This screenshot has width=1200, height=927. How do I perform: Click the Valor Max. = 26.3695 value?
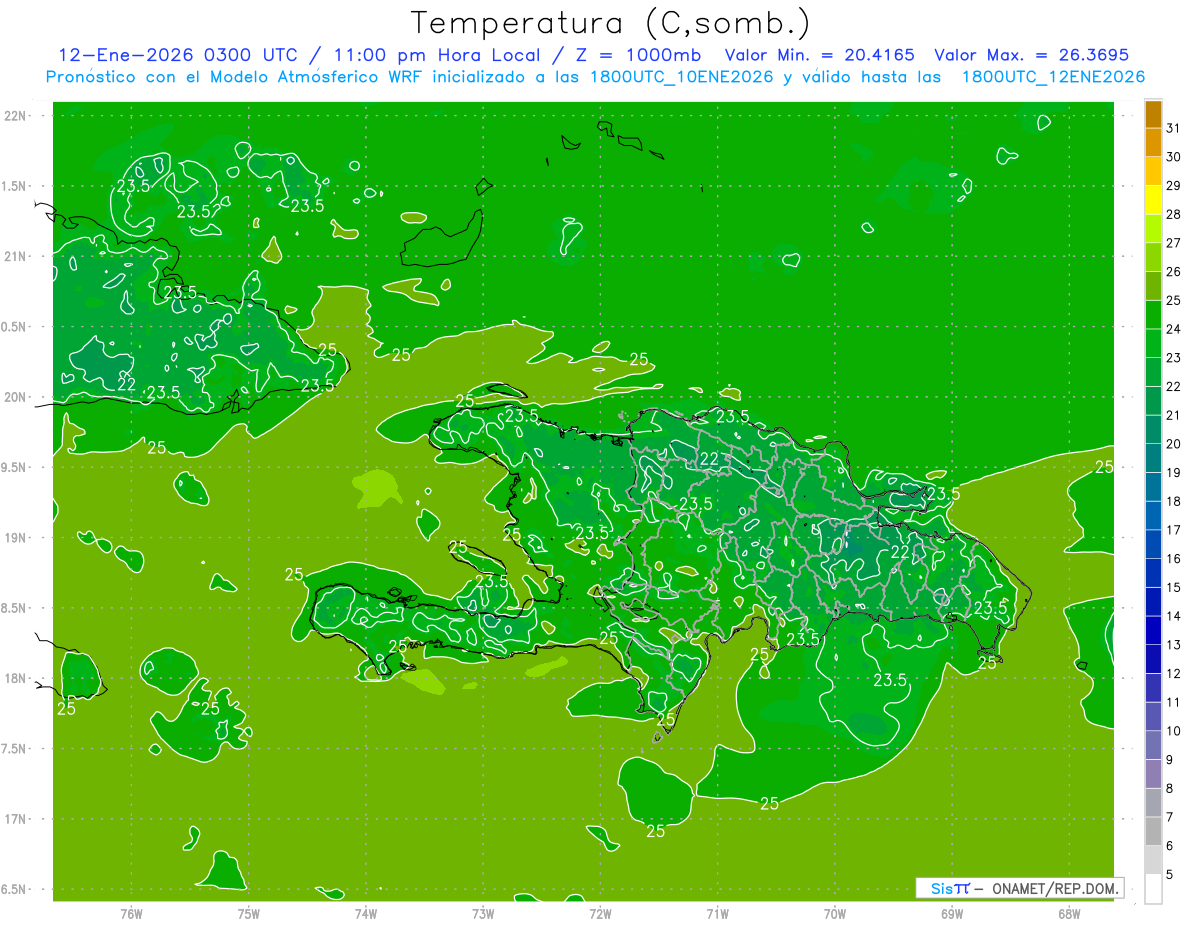click(x=1031, y=55)
